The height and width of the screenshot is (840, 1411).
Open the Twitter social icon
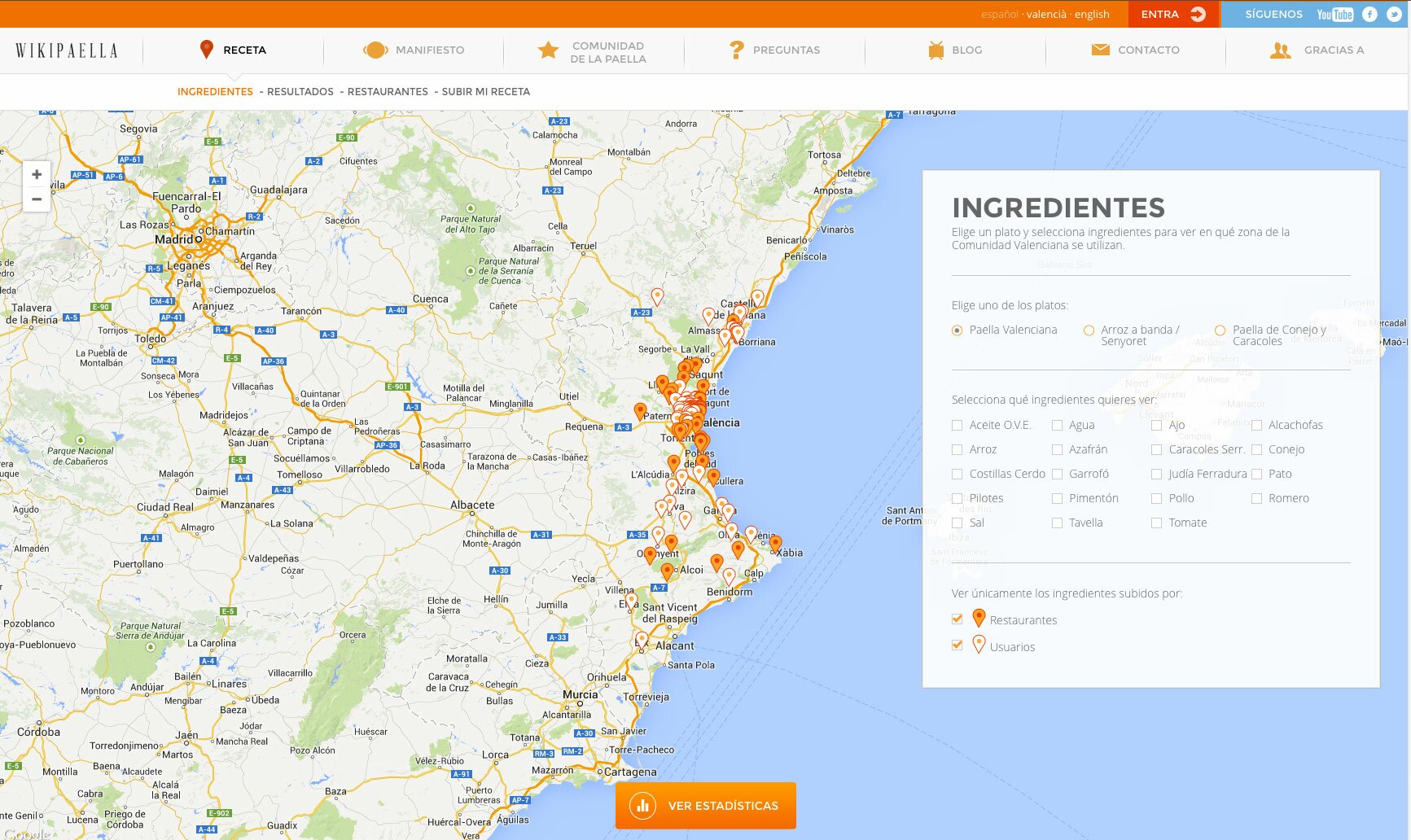[x=1394, y=15]
